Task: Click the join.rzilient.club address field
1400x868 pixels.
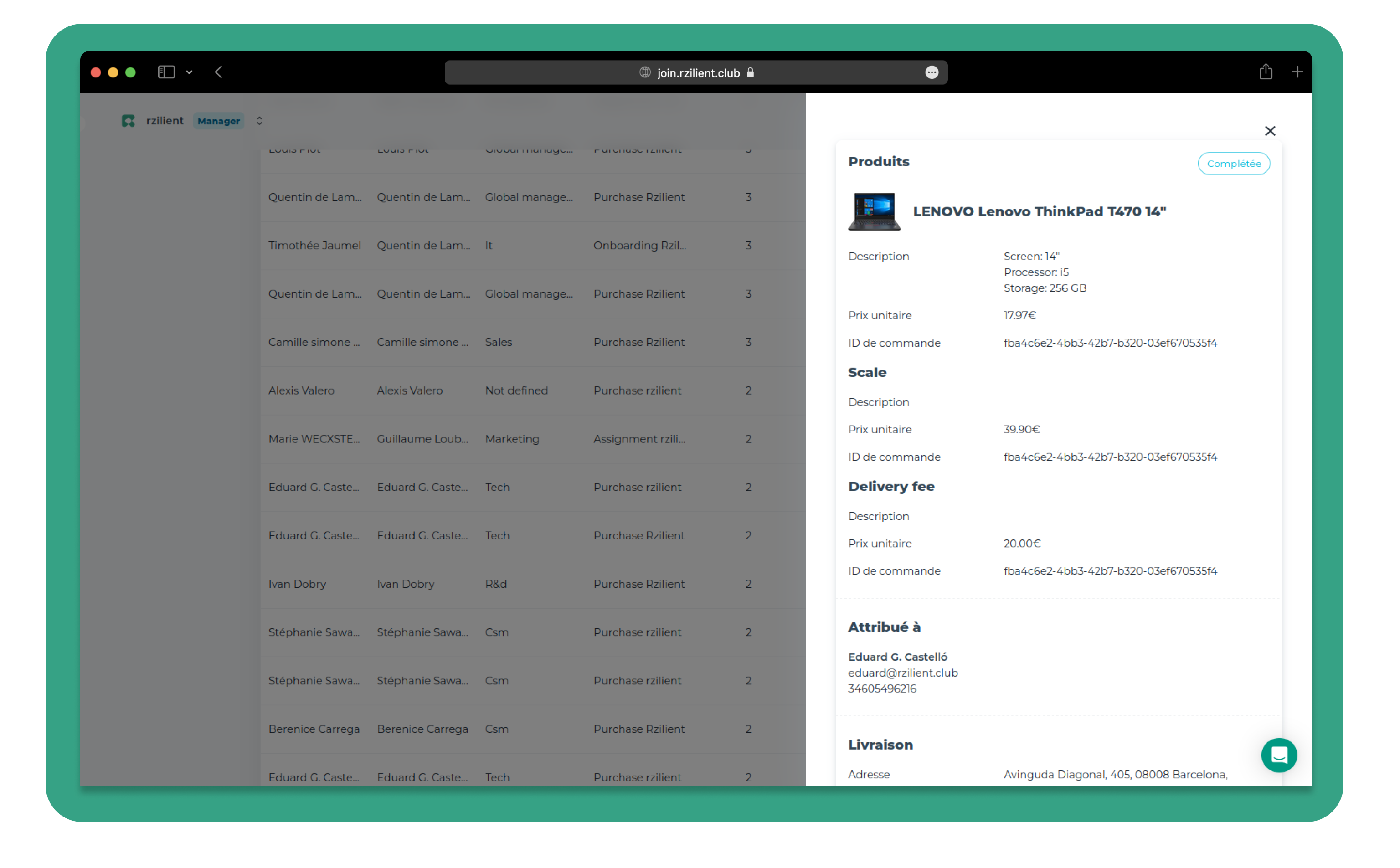Action: coord(698,73)
